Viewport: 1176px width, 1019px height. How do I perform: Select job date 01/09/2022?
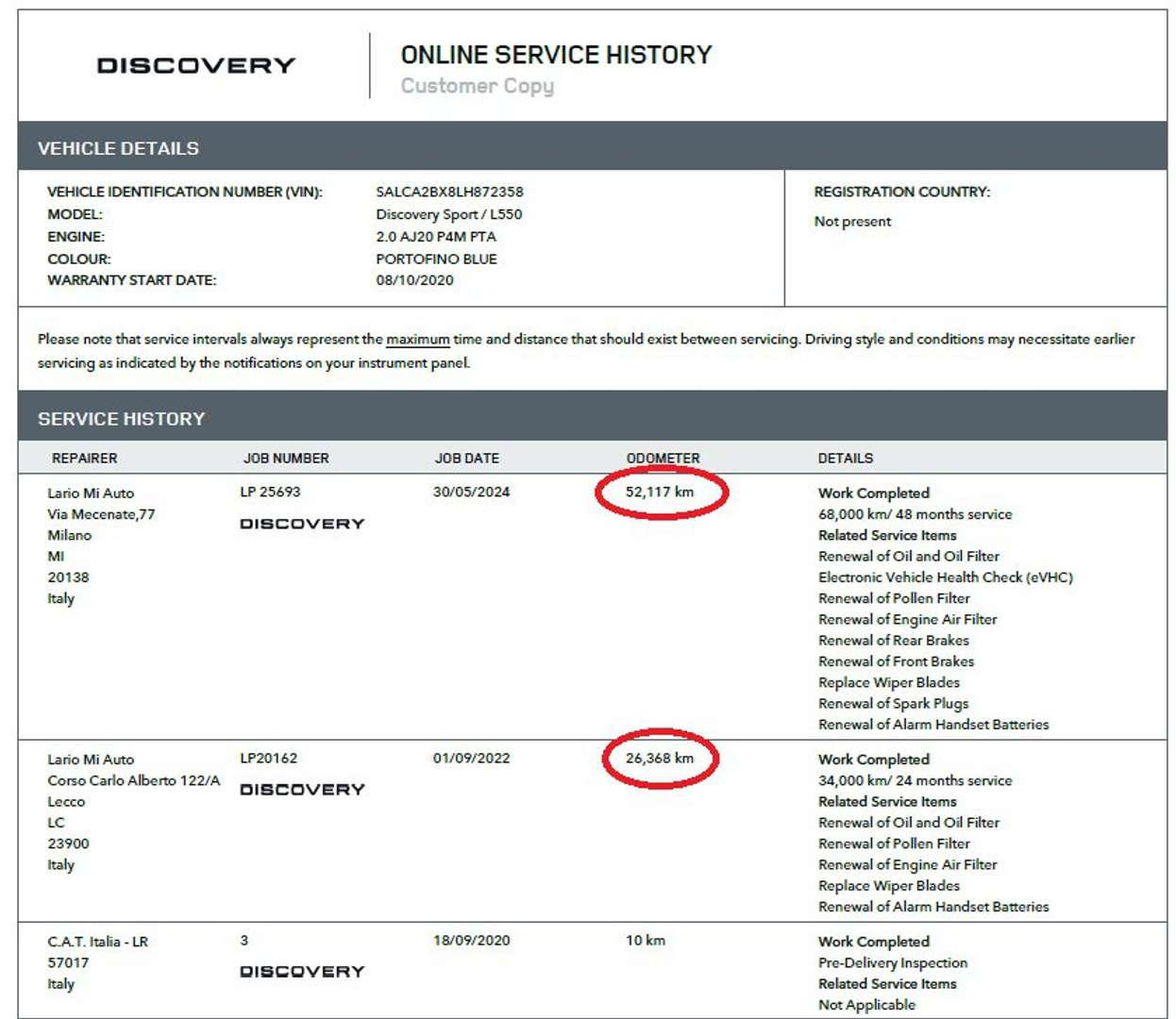tap(471, 758)
